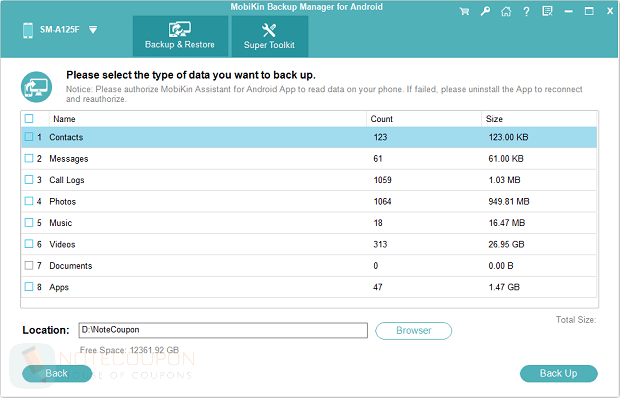Screen dimensions: 620x398
Task: Click the Photos size 949.81 MB
Action: (509, 202)
